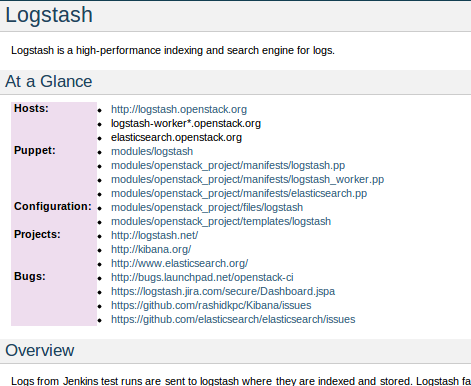The width and height of the screenshot is (471, 386).
Task: Open the elasticsearch/elasticsearch/issues GitHub link
Action: pyautogui.click(x=233, y=319)
